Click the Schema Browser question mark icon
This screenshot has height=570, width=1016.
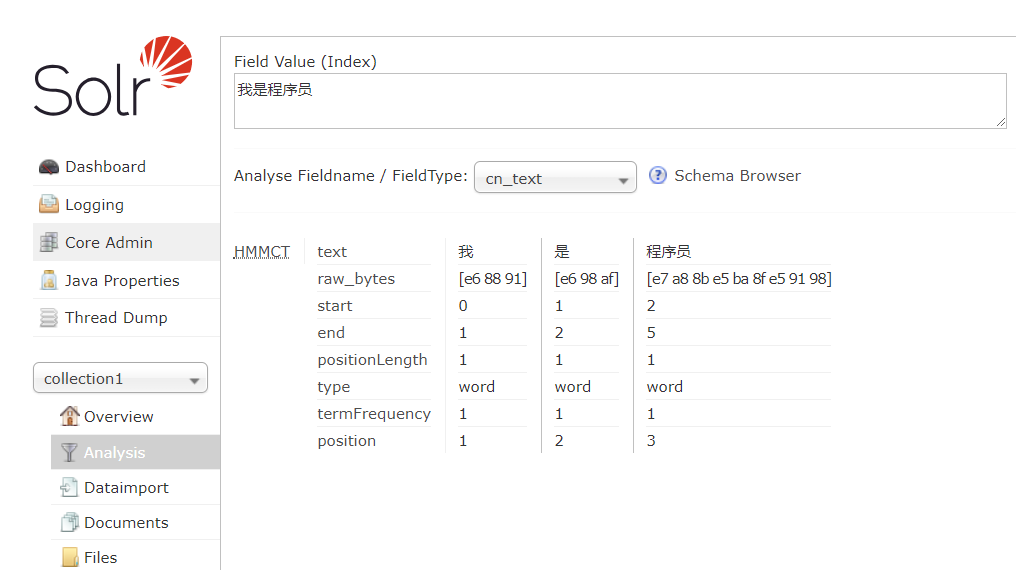[x=658, y=176]
